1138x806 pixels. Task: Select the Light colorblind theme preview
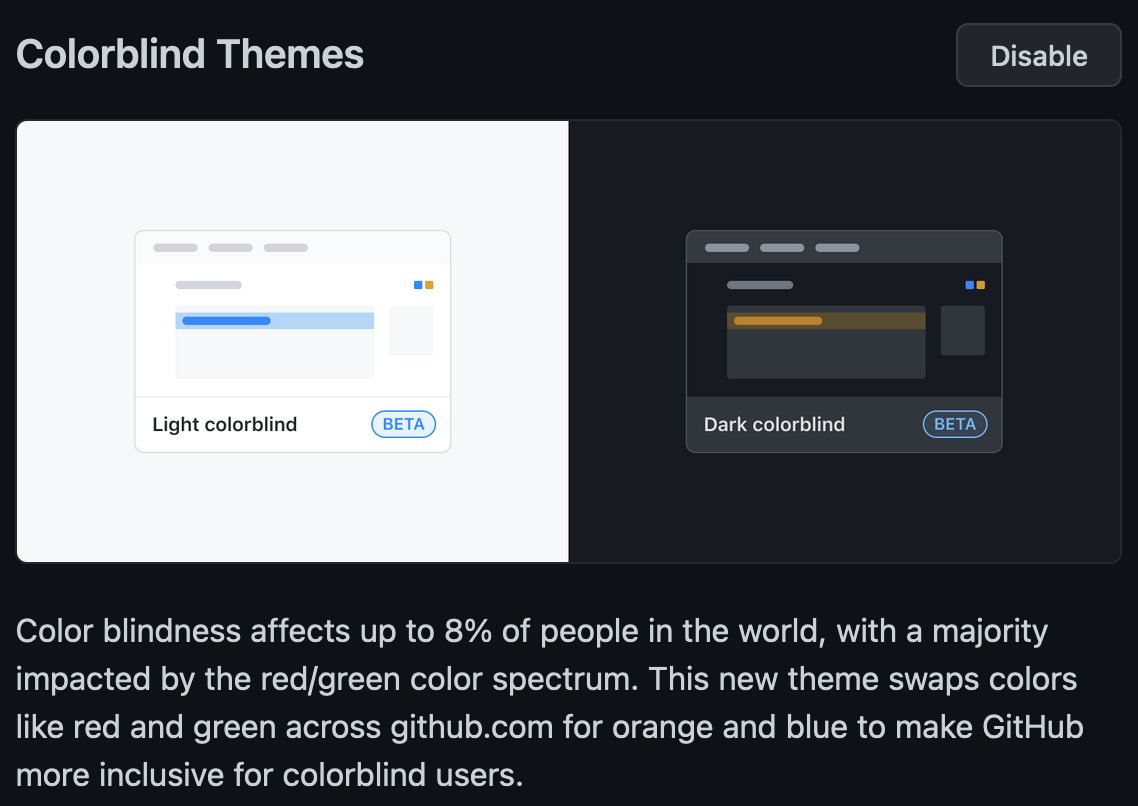[292, 342]
